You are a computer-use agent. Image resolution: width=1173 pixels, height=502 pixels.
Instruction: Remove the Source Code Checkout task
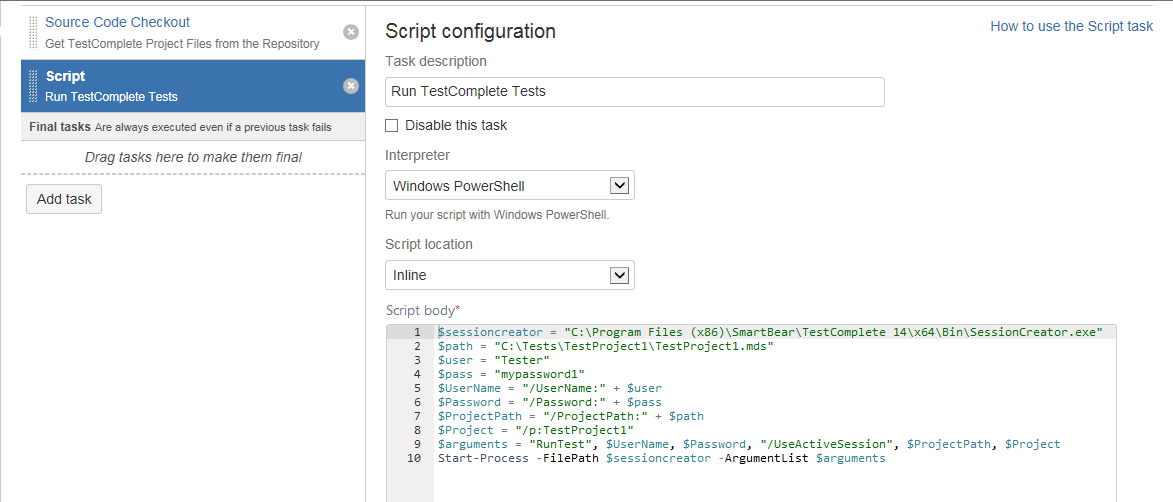351,32
